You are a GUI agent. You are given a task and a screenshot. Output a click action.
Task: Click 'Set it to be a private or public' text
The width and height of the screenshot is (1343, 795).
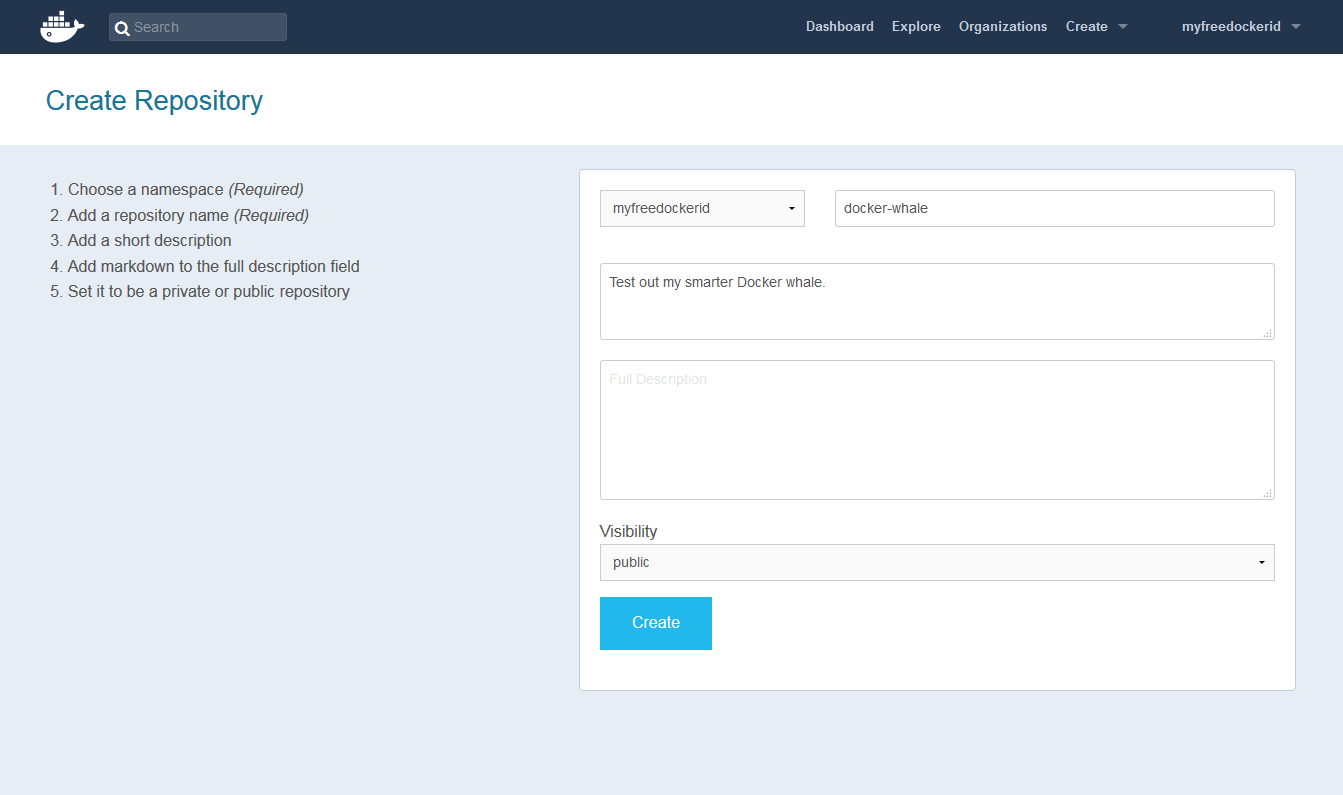(209, 291)
